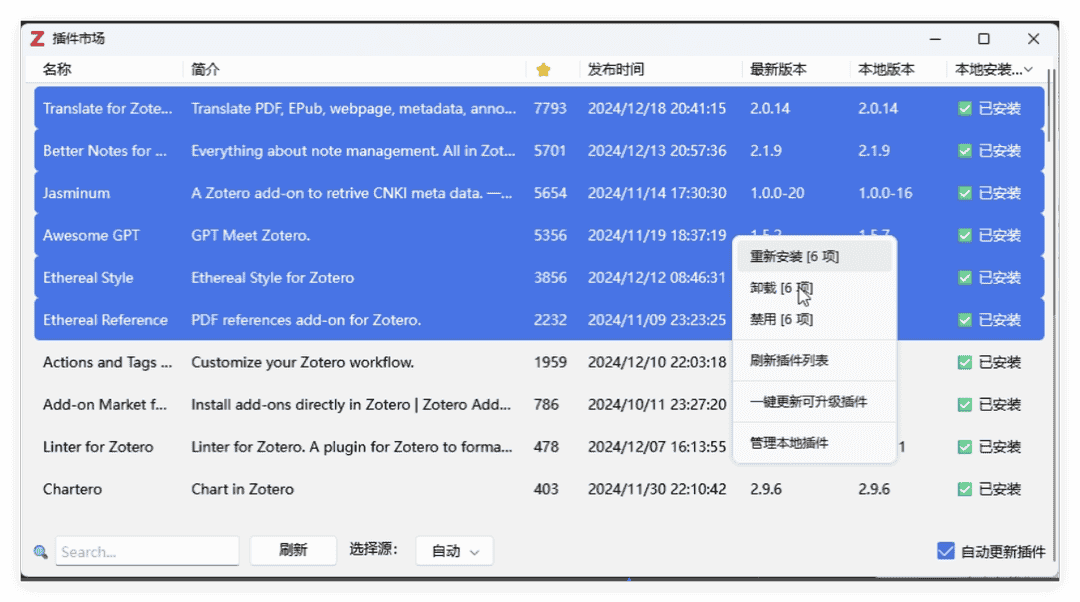The width and height of the screenshot is (1080, 602).
Task: Minimize the 插件市场 window
Action: 935,39
